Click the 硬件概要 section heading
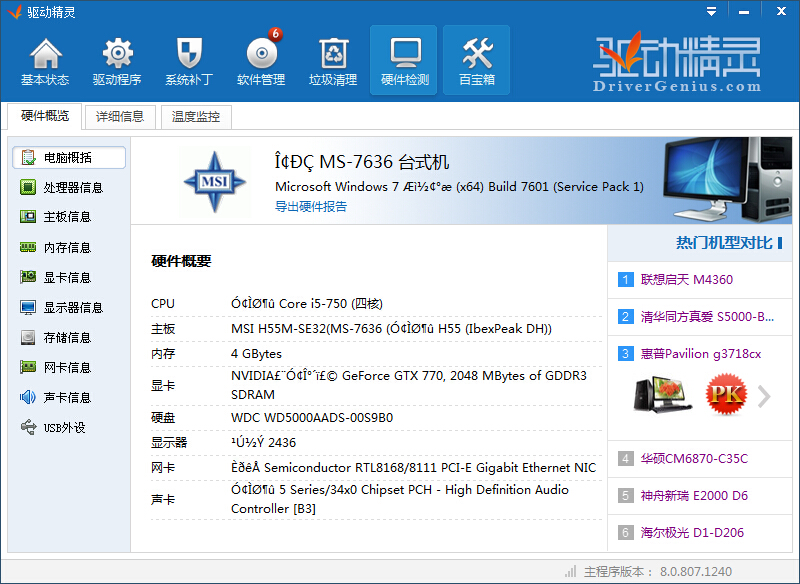 click(181, 261)
